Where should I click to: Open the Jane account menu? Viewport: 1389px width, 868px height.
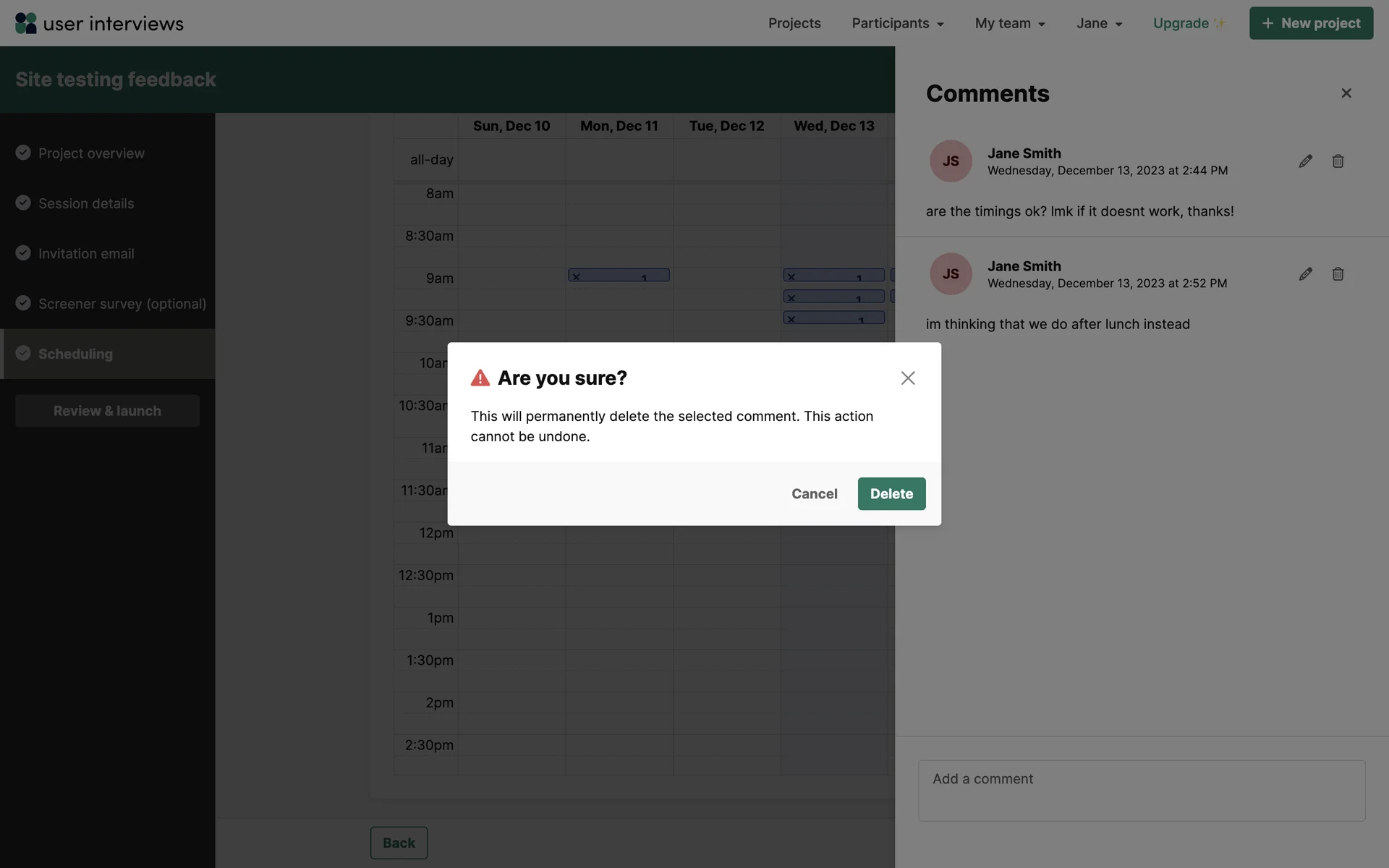coord(1099,23)
